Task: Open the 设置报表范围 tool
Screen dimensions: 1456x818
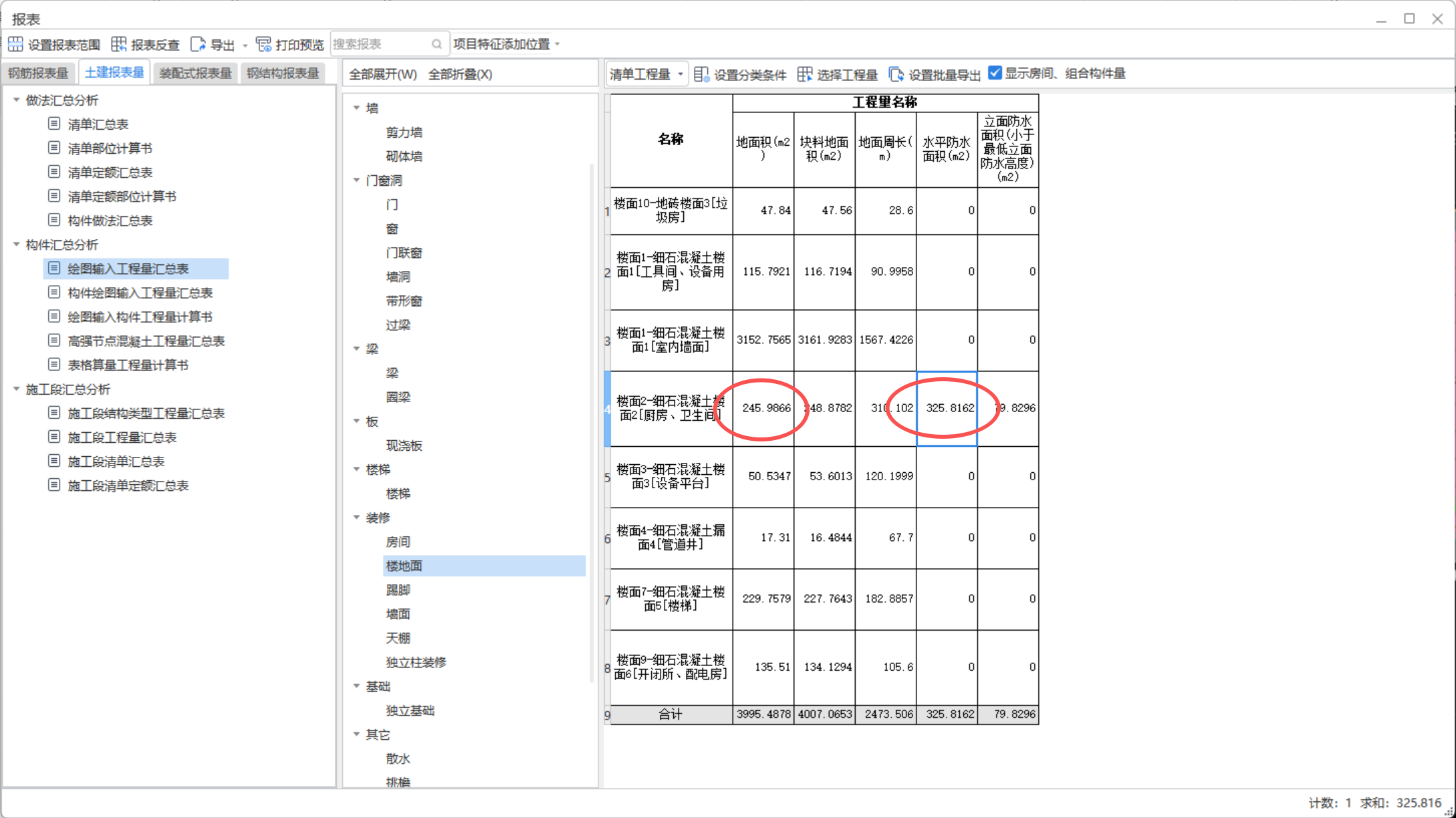Action: click(x=62, y=44)
